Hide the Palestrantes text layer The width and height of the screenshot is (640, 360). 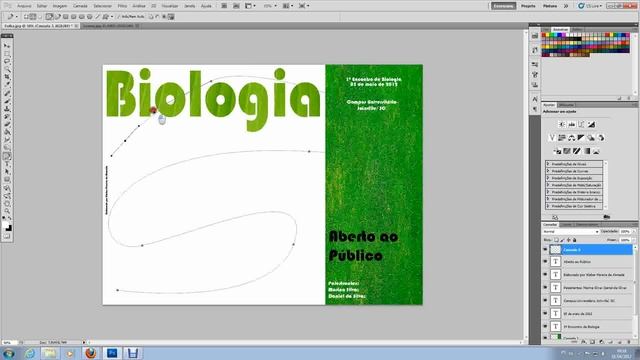545,287
